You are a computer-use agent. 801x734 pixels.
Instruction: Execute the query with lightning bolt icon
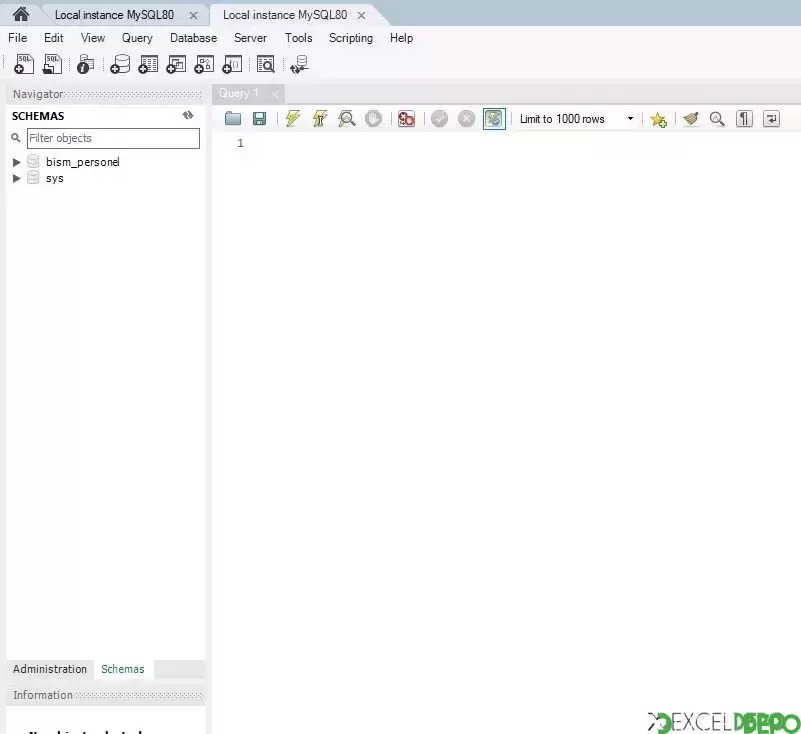click(x=293, y=119)
